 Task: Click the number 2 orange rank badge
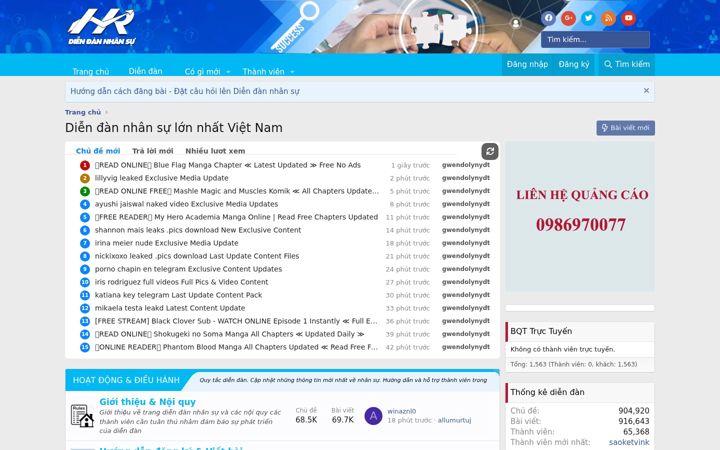85,178
